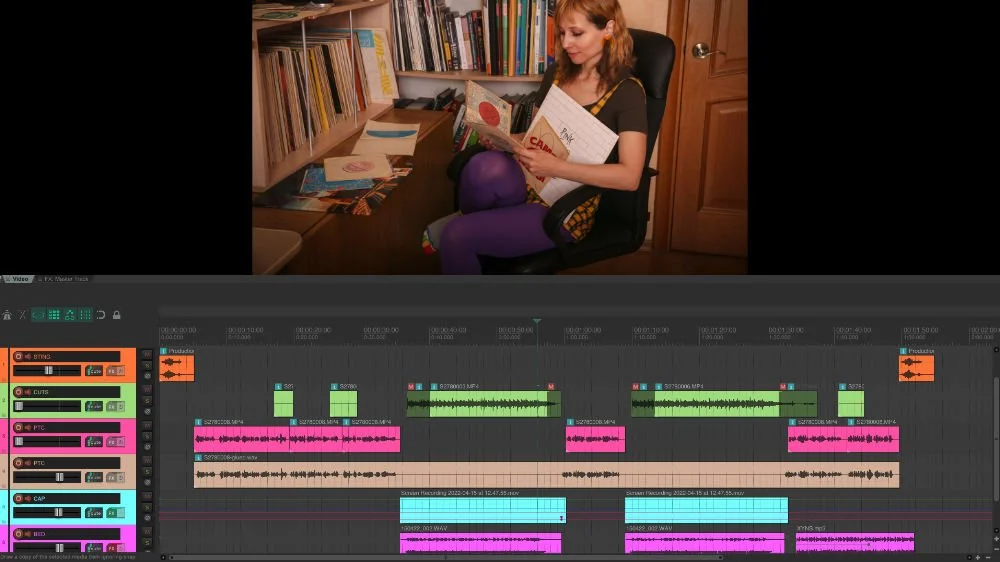Select the tan S2780008-glued.wav item

(547, 475)
